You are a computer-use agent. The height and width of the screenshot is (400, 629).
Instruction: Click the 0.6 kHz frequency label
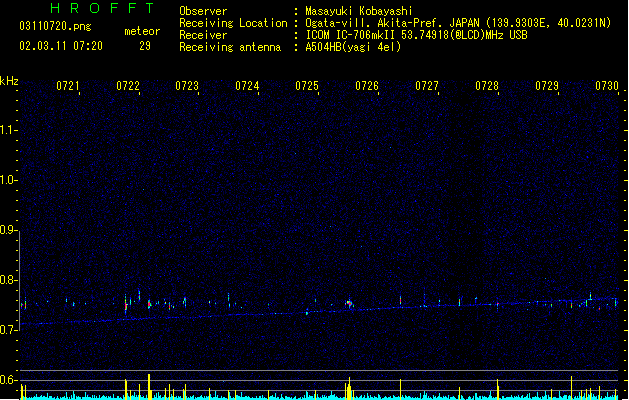tap(8, 380)
